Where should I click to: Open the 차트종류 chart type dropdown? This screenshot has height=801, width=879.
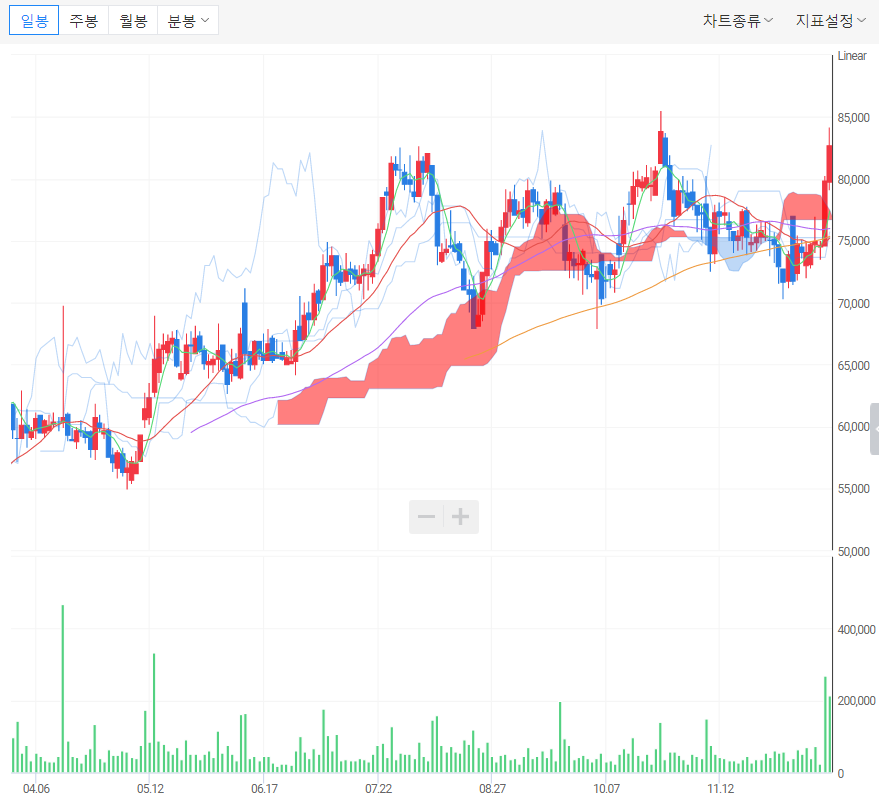[x=738, y=21]
